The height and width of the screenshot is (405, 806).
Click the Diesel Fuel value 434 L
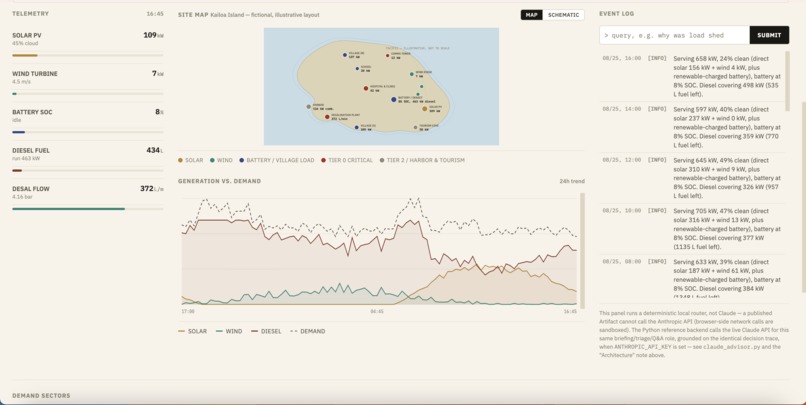(x=155, y=150)
